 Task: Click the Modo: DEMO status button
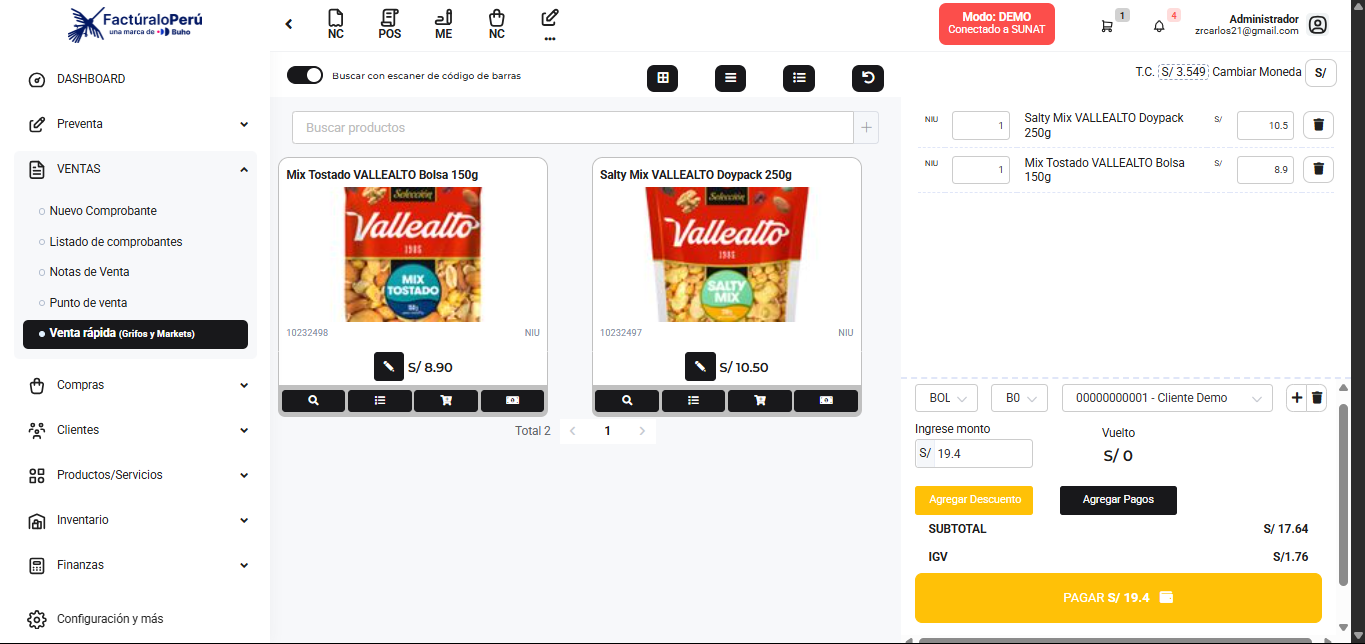point(996,24)
